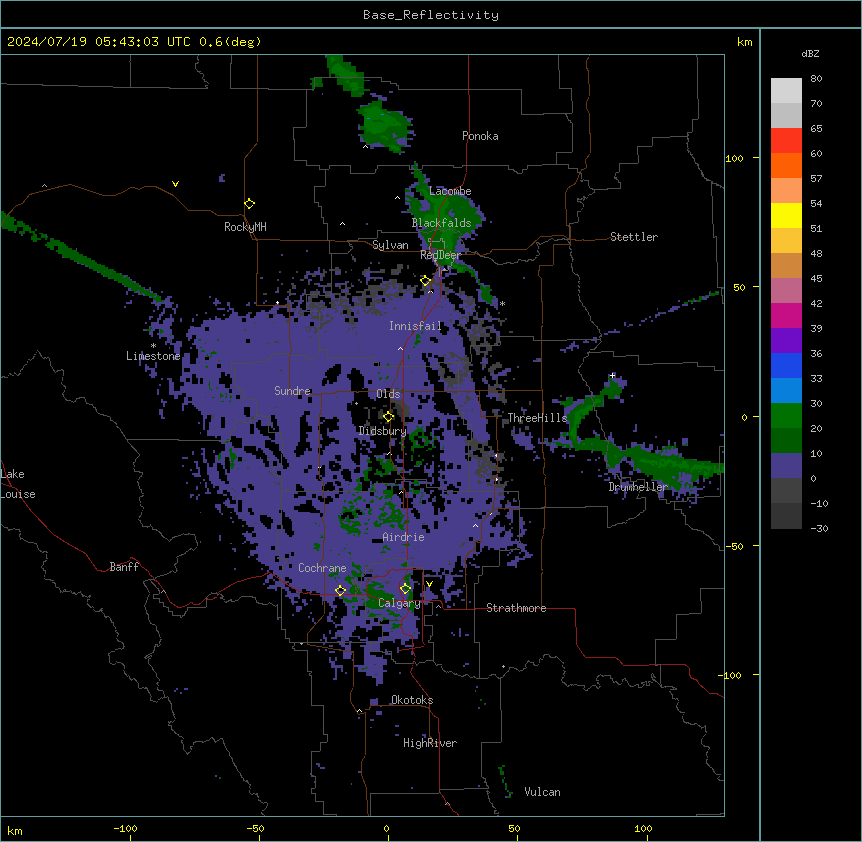The width and height of the screenshot is (862, 842).
Task: Click the Cochrane town label
Action: tap(322, 568)
